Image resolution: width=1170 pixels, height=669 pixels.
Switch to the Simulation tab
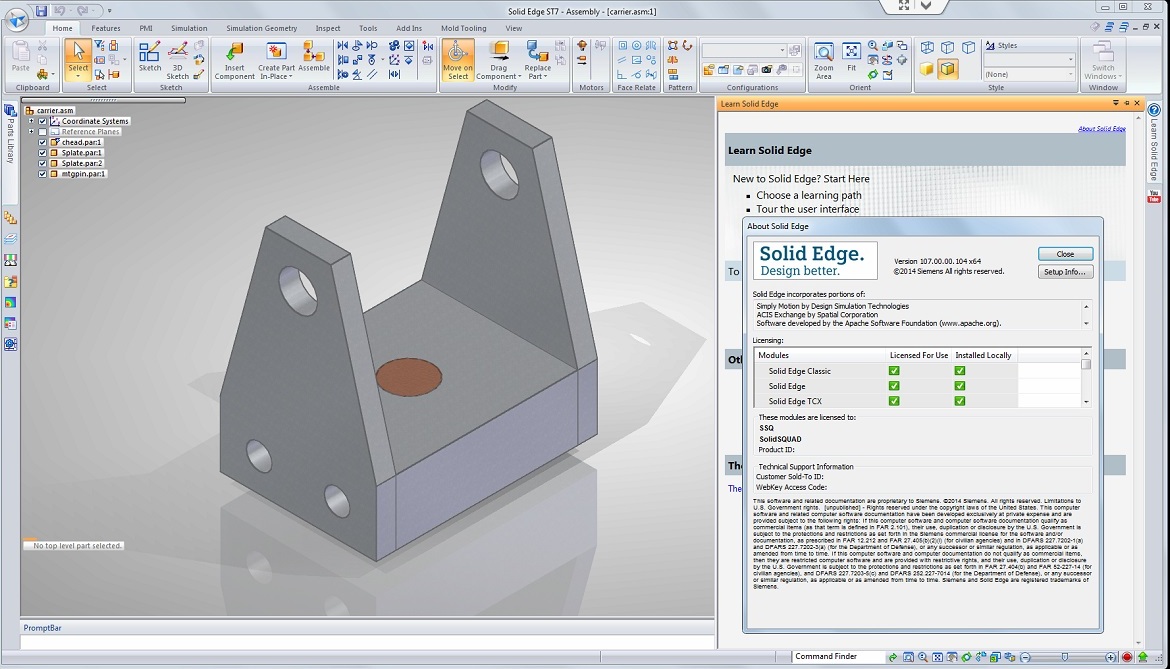[189, 28]
